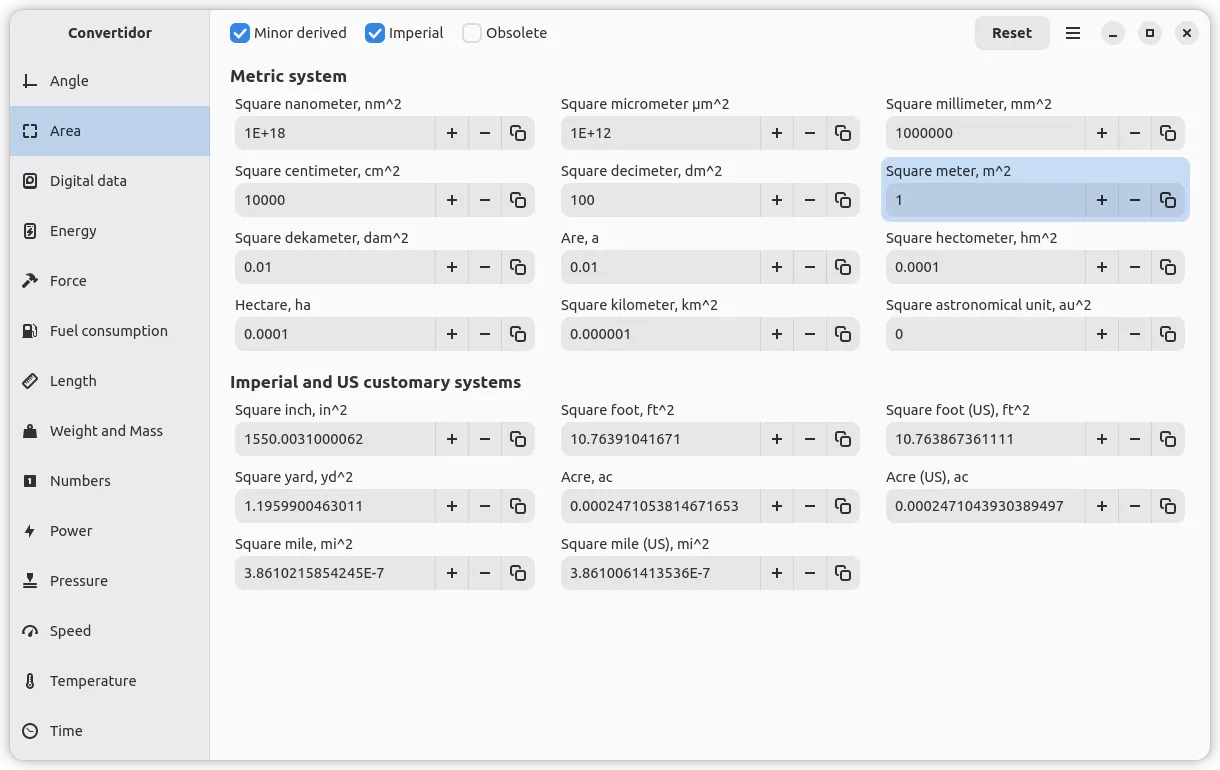Image resolution: width=1220 pixels, height=770 pixels.
Task: Open the Pressure category
Action: point(110,581)
